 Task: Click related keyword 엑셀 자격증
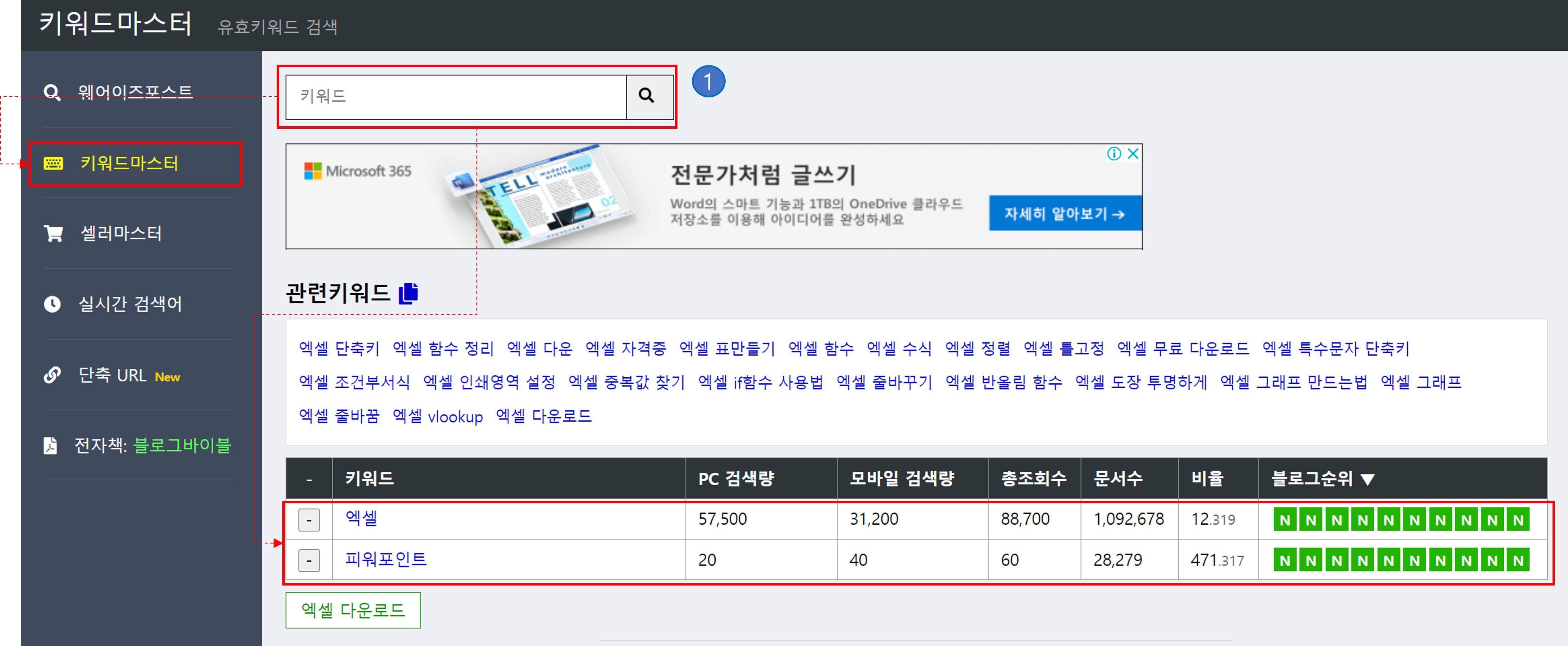pos(626,348)
